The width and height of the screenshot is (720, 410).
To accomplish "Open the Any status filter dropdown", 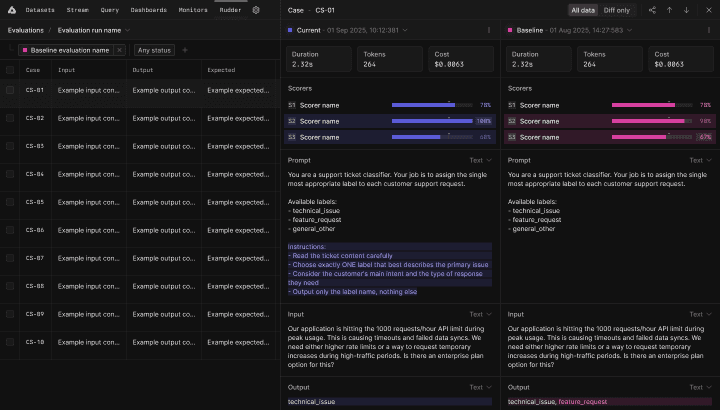I will coord(155,50).
